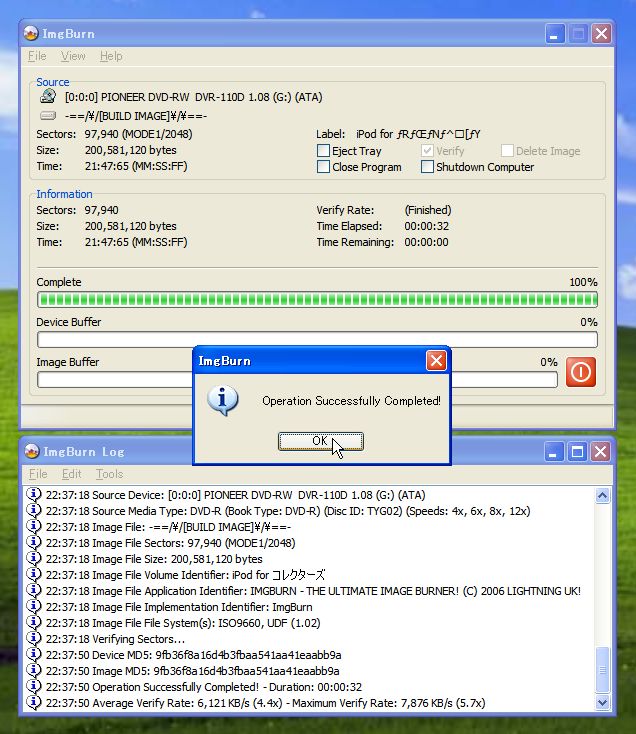This screenshot has height=734, width=636.
Task: Click info icon of Image File Sectors entry
Action: [34, 543]
